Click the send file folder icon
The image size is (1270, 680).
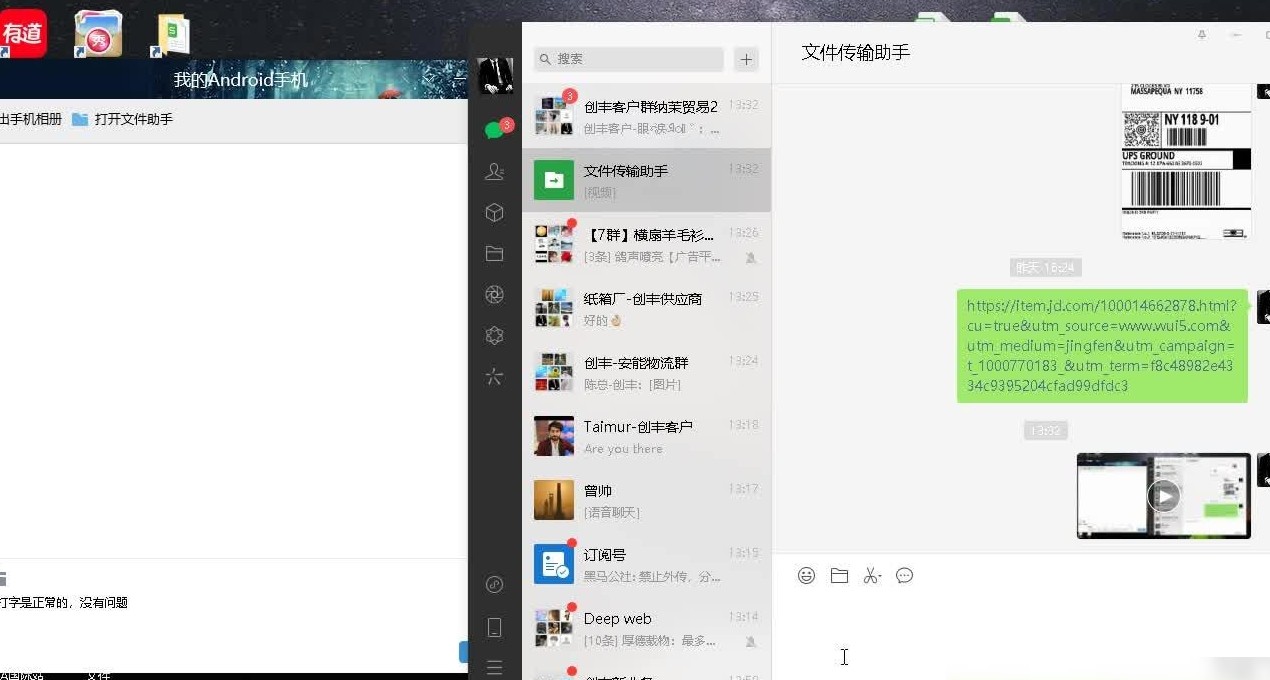pos(839,575)
